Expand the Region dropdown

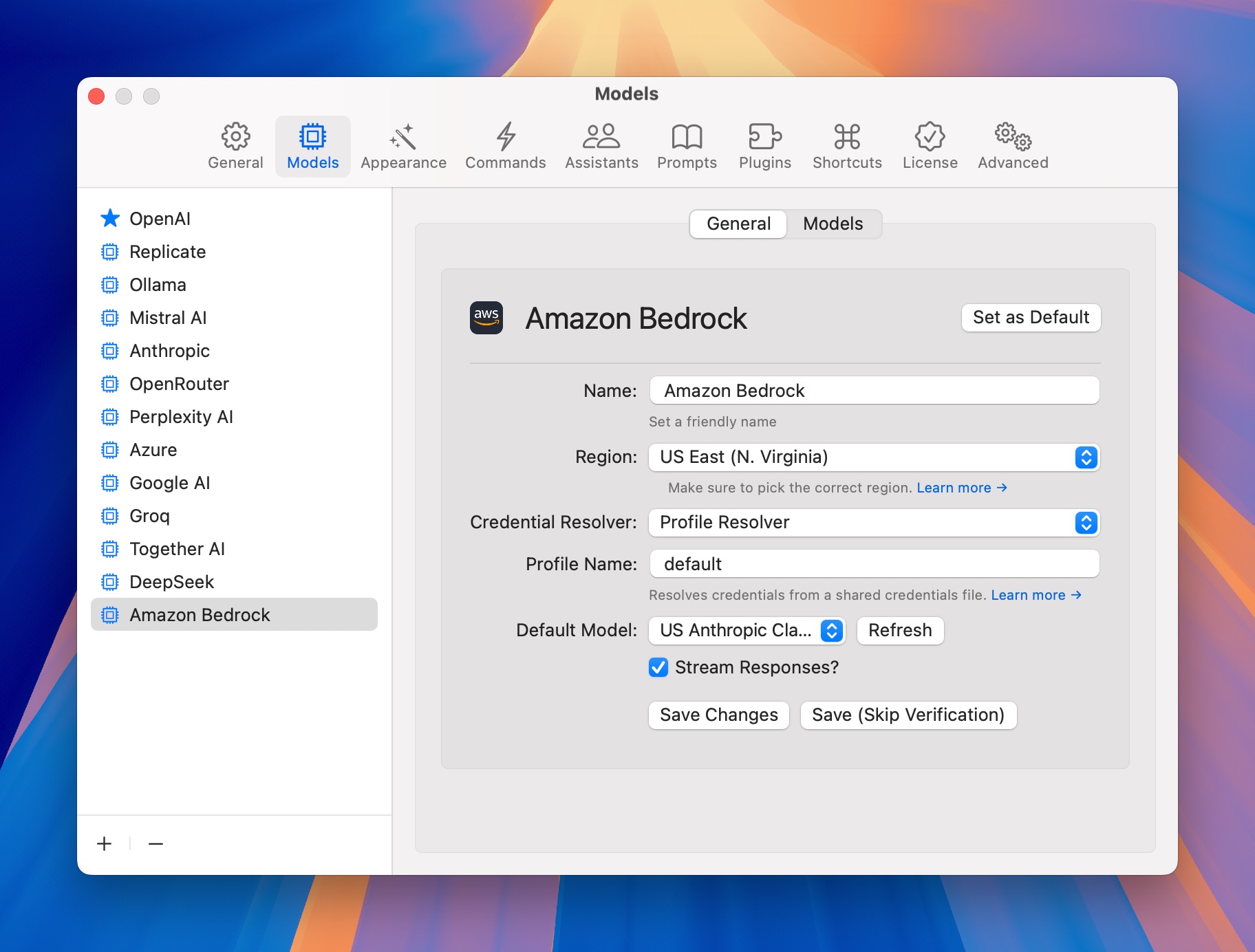[874, 457]
